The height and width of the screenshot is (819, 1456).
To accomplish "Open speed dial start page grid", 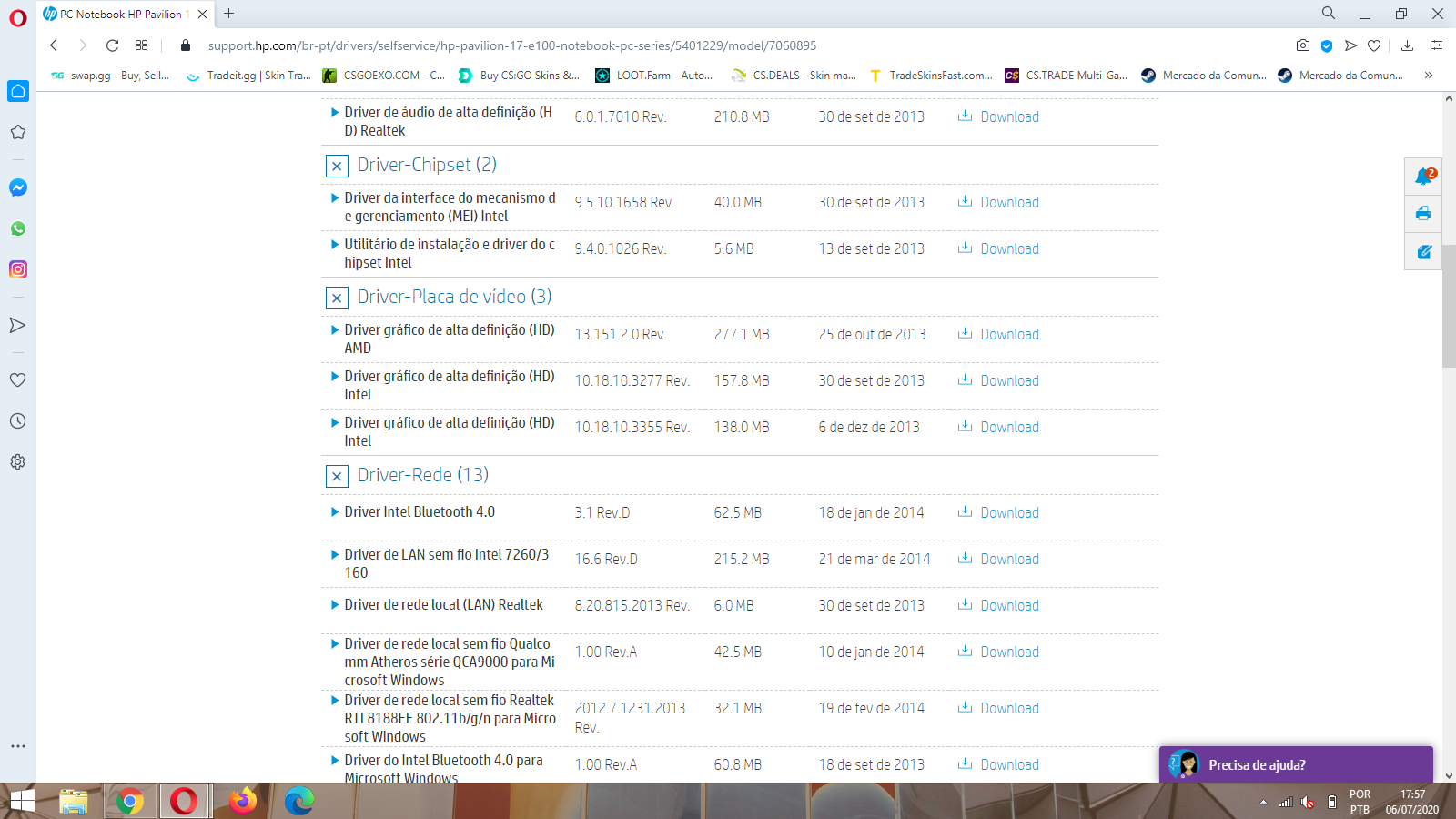I will click(x=141, y=45).
